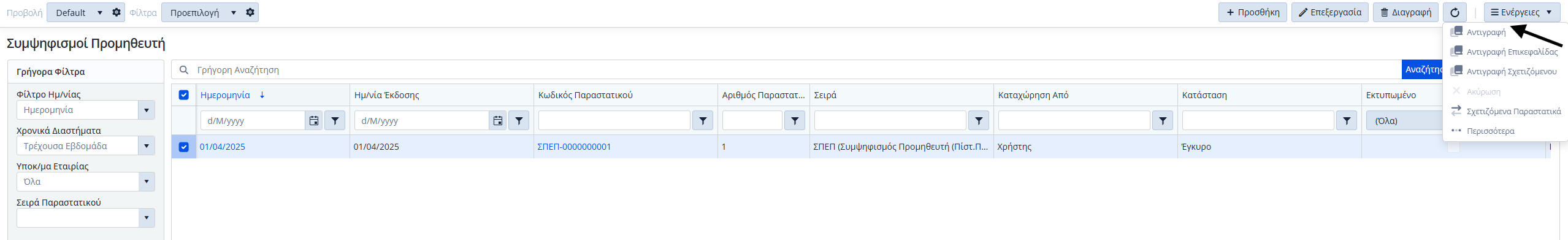The height and width of the screenshot is (240, 1568).
Task: Open document link ΣΠΕΠ-0000000001
Action: click(x=574, y=147)
